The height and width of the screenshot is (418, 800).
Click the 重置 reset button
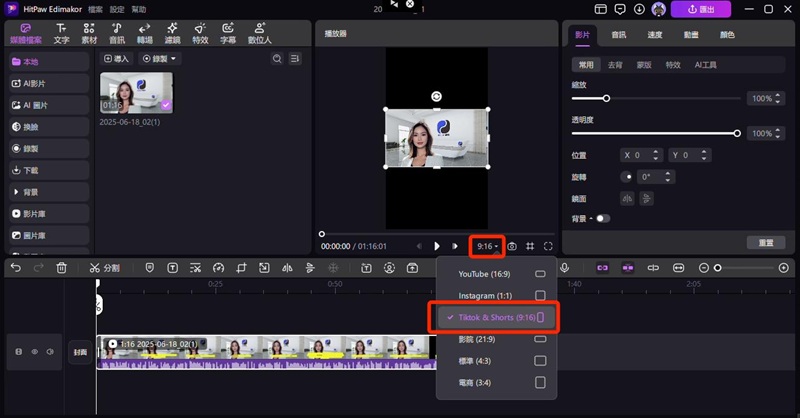(765, 243)
